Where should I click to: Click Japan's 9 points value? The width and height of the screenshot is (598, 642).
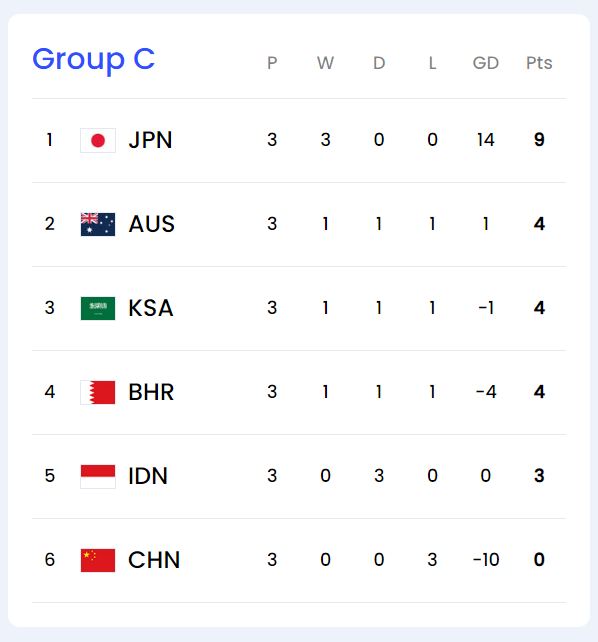point(539,140)
